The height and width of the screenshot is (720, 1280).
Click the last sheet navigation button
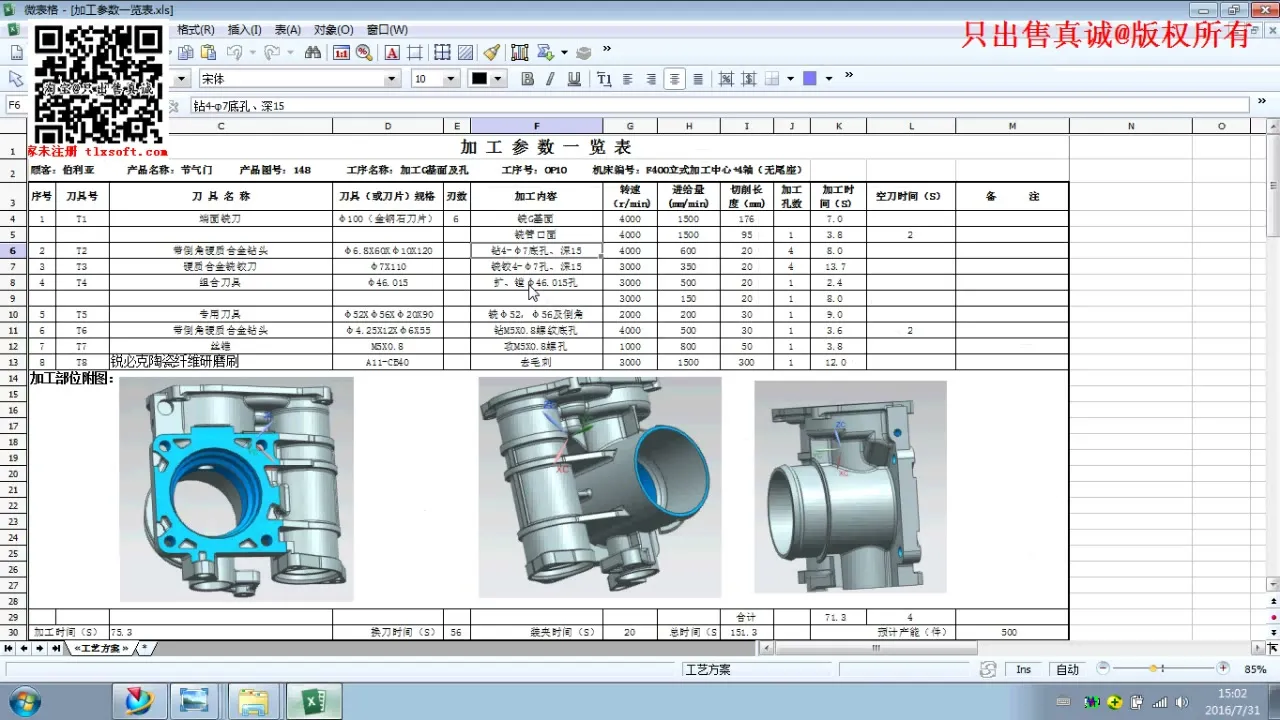pos(55,648)
